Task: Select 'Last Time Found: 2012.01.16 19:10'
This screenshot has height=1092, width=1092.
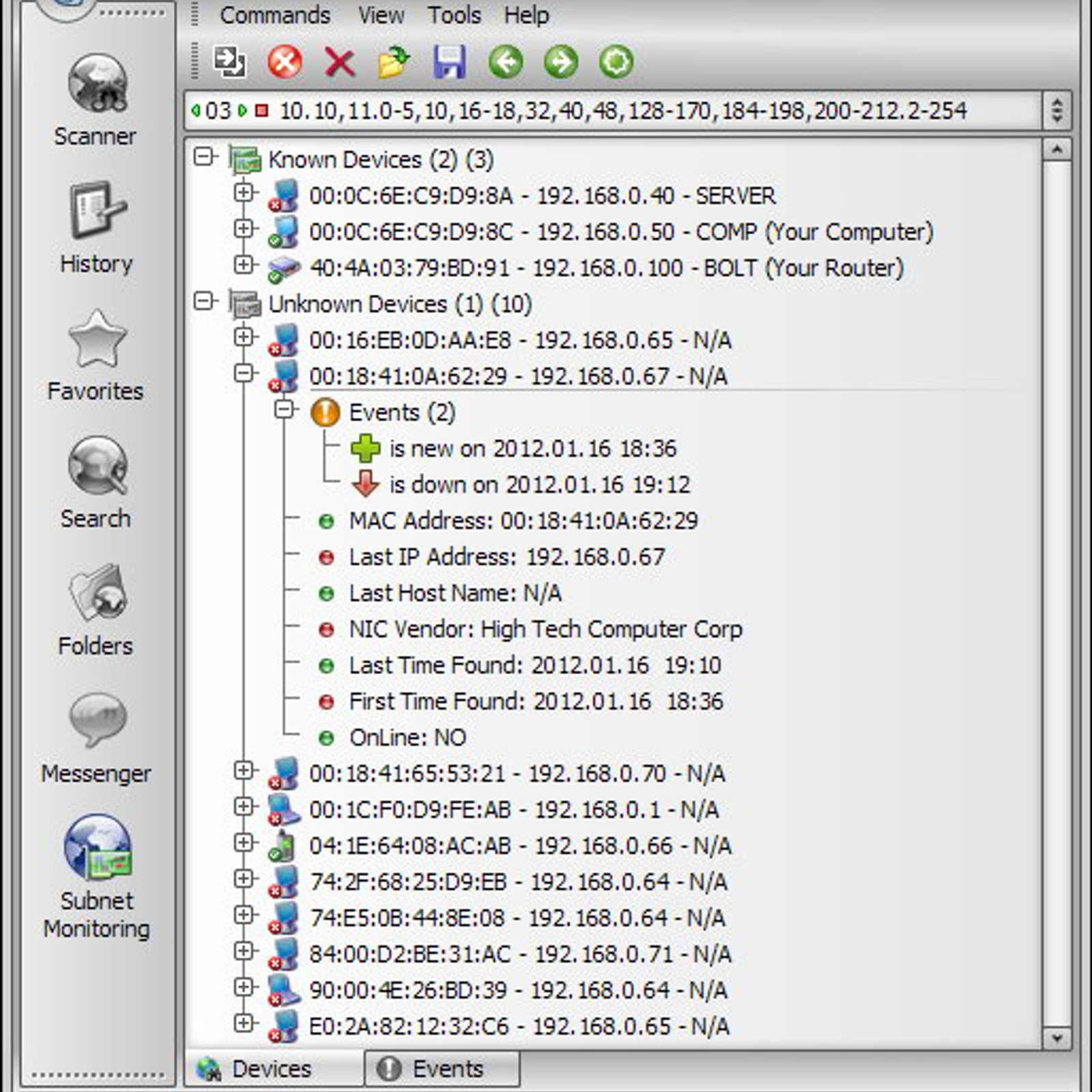Action: tap(535, 665)
